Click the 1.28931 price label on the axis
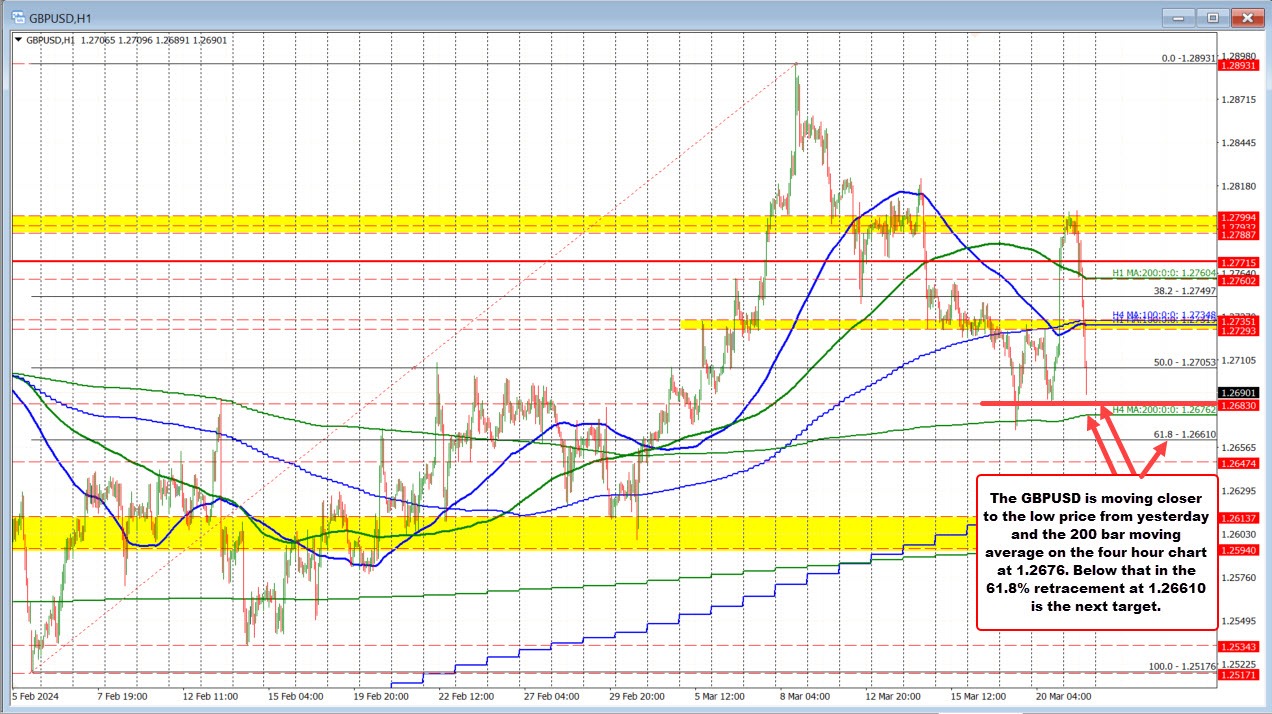Screen dimensions: 1272x714 (x=1236, y=64)
